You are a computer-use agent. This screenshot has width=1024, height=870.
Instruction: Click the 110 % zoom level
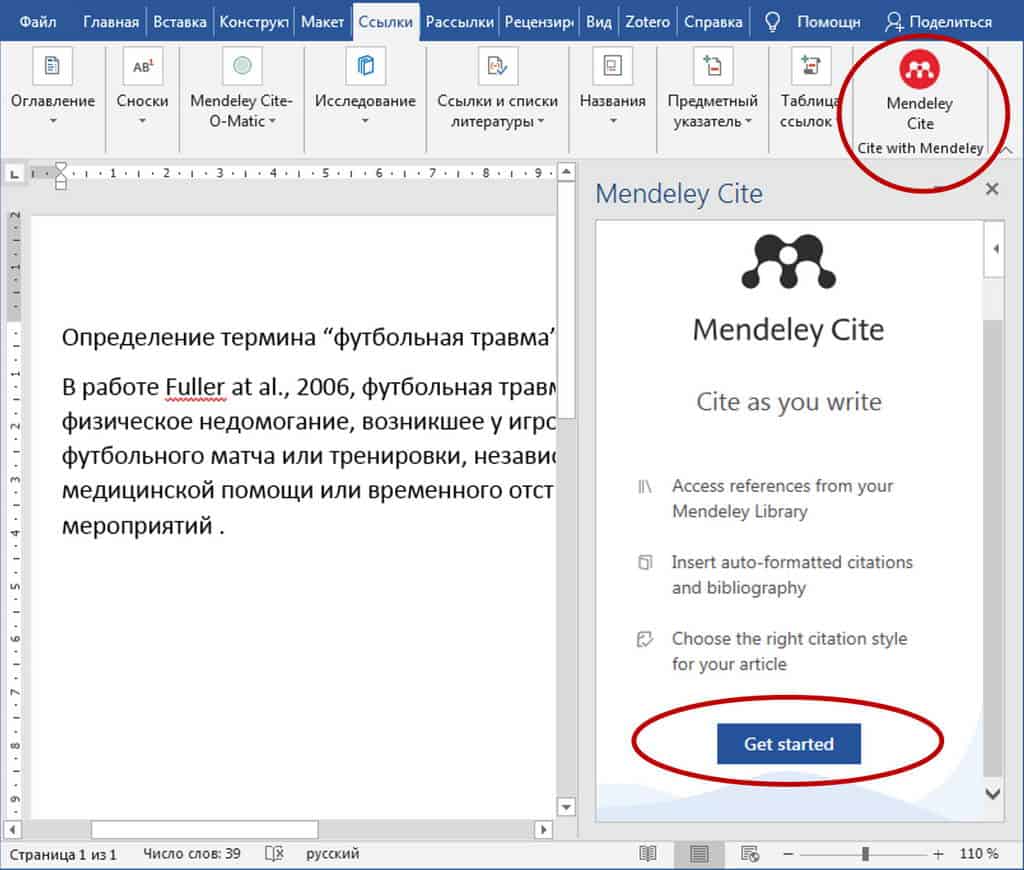978,854
